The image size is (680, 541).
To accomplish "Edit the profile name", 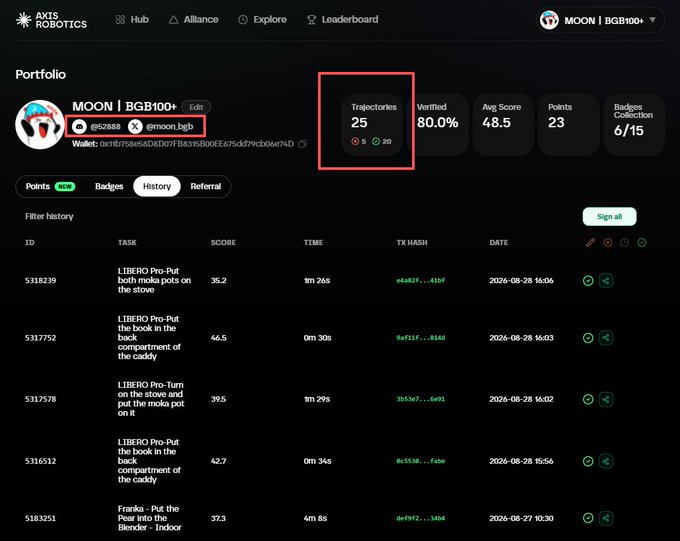I will point(196,107).
